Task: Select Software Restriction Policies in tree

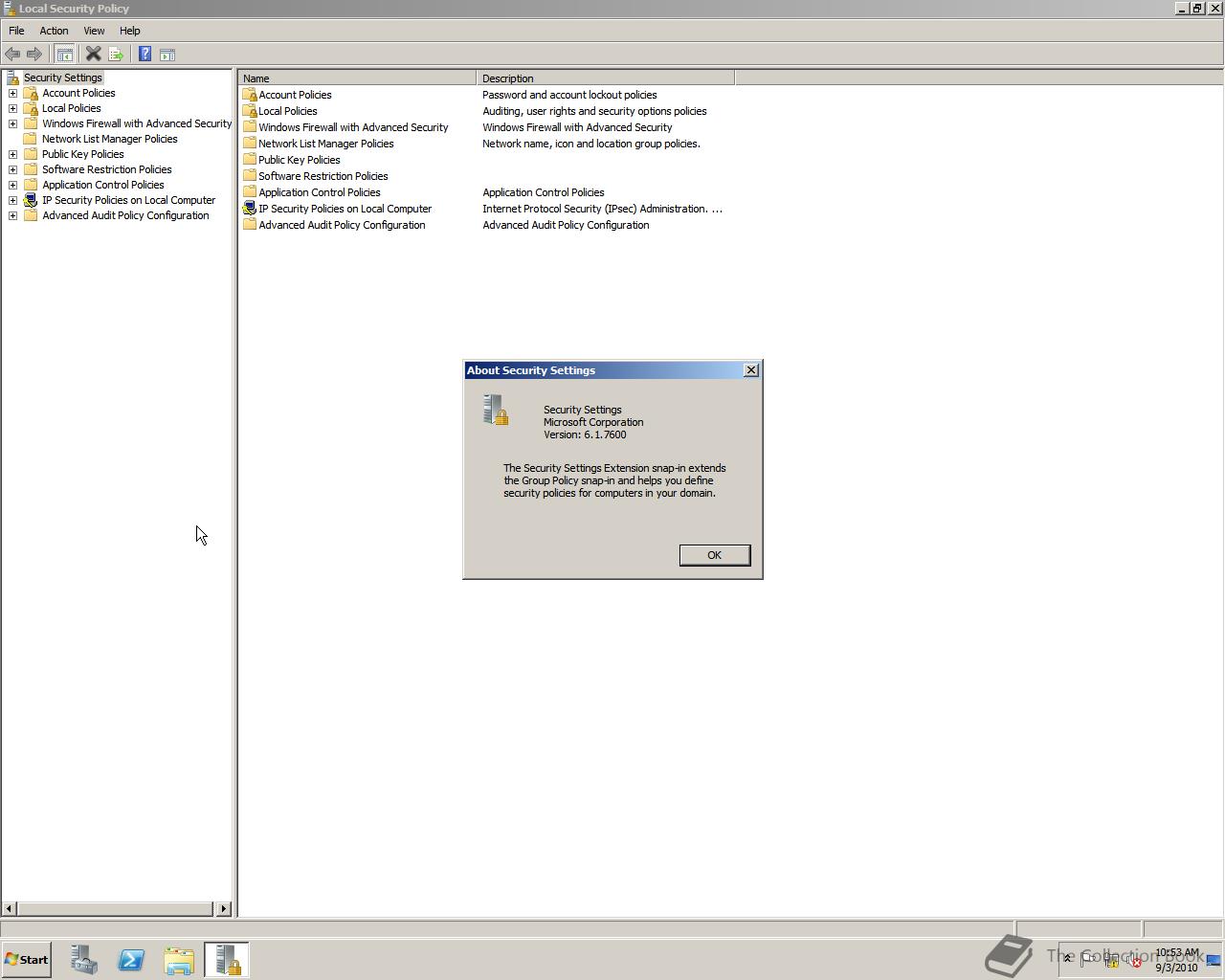Action: pos(107,169)
